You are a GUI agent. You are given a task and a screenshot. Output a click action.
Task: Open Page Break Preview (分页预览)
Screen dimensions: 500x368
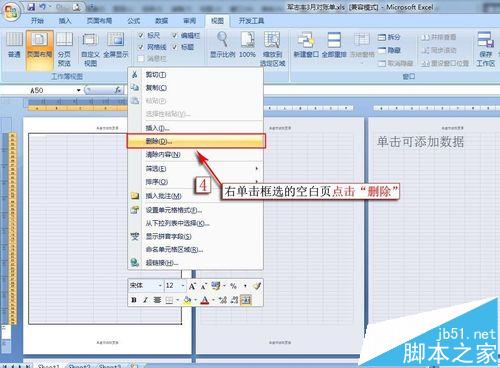point(64,49)
